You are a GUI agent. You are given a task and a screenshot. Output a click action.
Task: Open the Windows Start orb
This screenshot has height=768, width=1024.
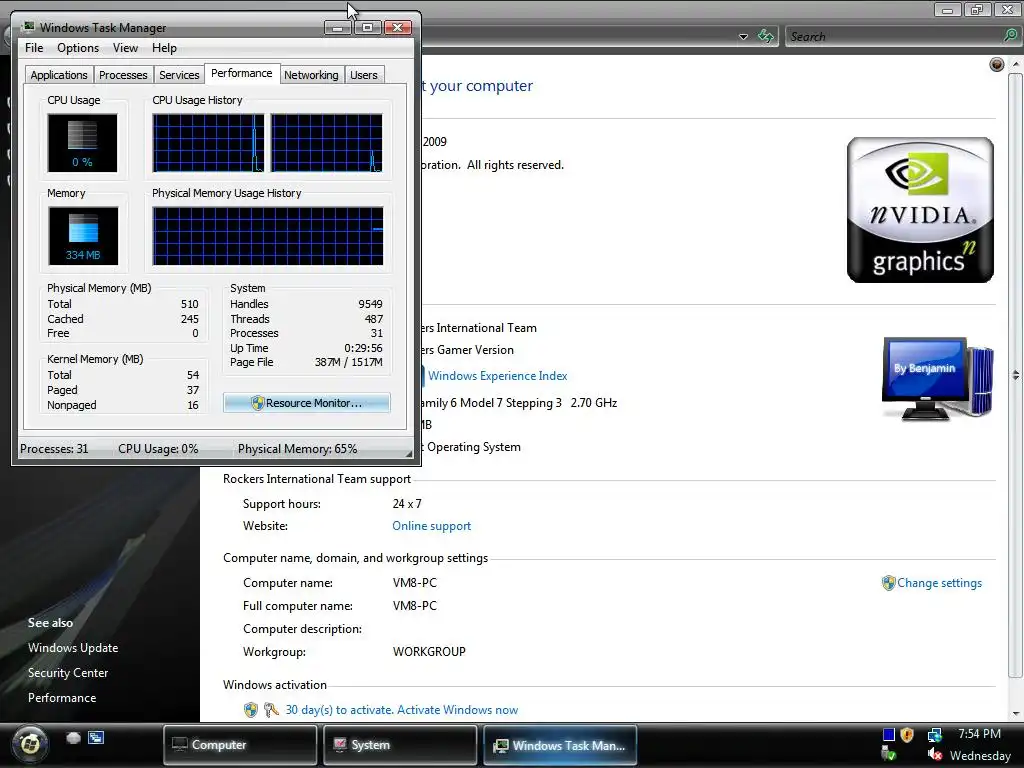(x=29, y=744)
